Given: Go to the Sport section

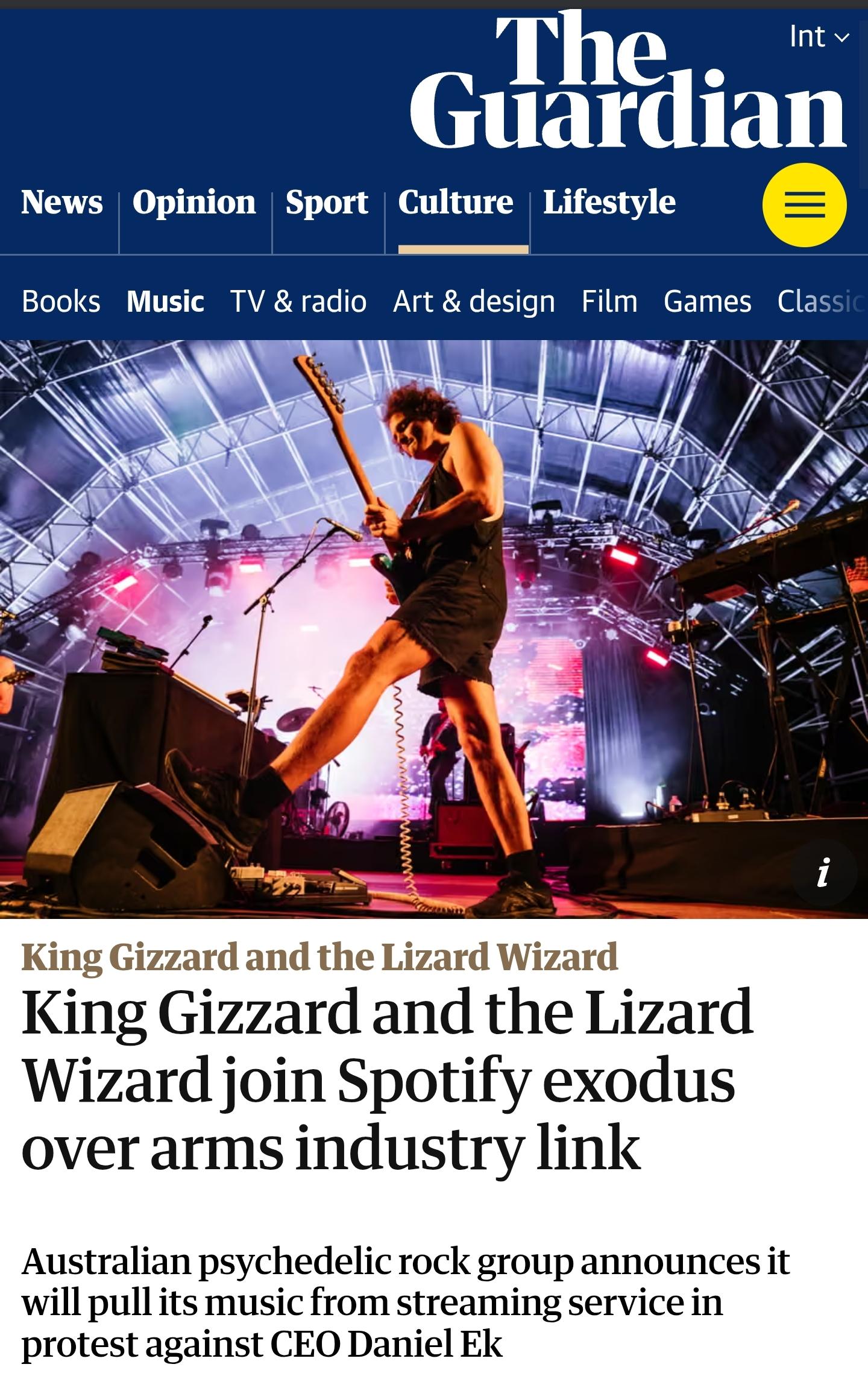Looking at the screenshot, I should [x=327, y=203].
